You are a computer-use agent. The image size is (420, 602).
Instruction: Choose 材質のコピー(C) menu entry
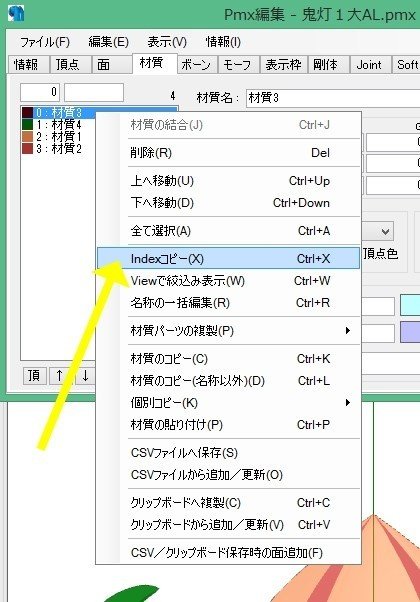pyautogui.click(x=229, y=359)
